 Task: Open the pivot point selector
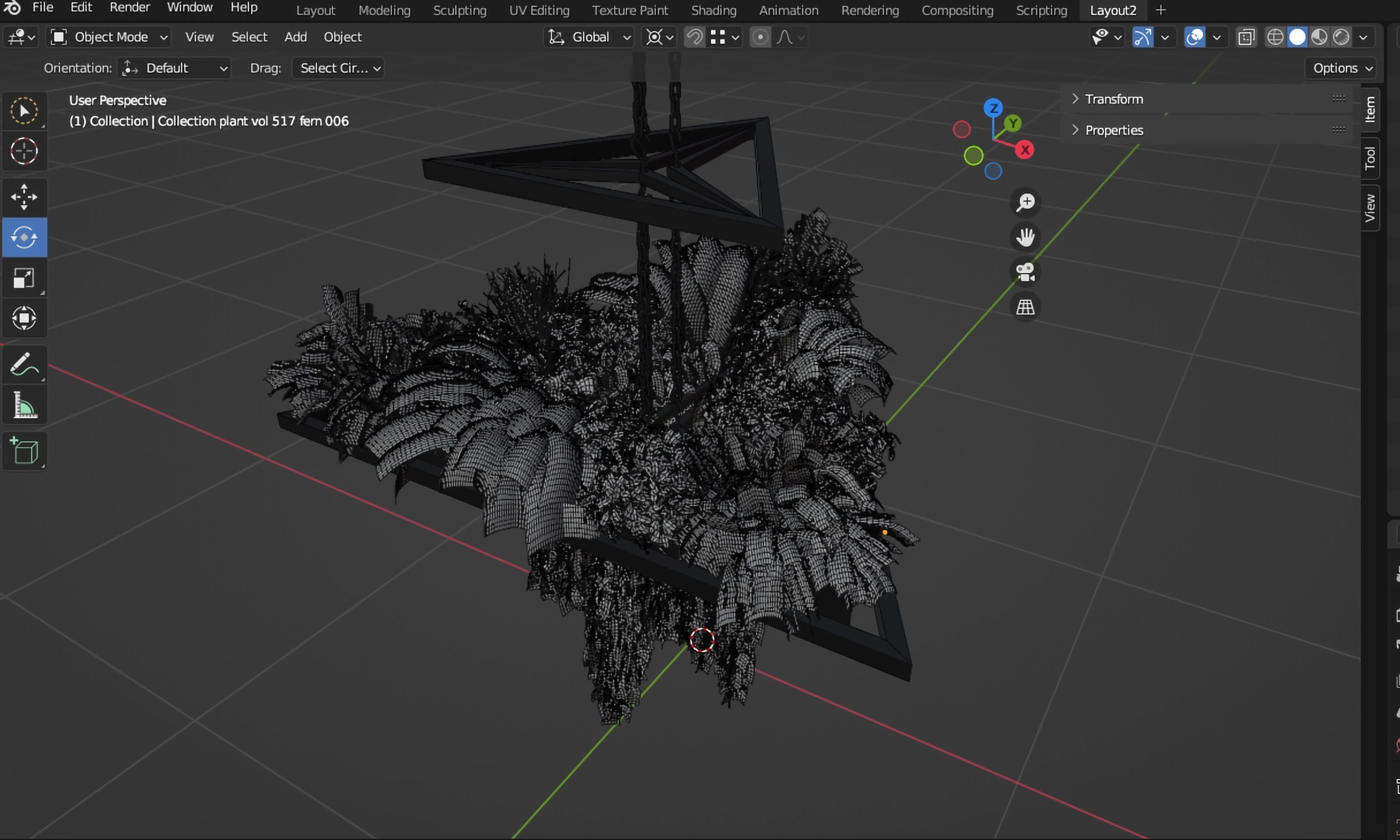[660, 37]
